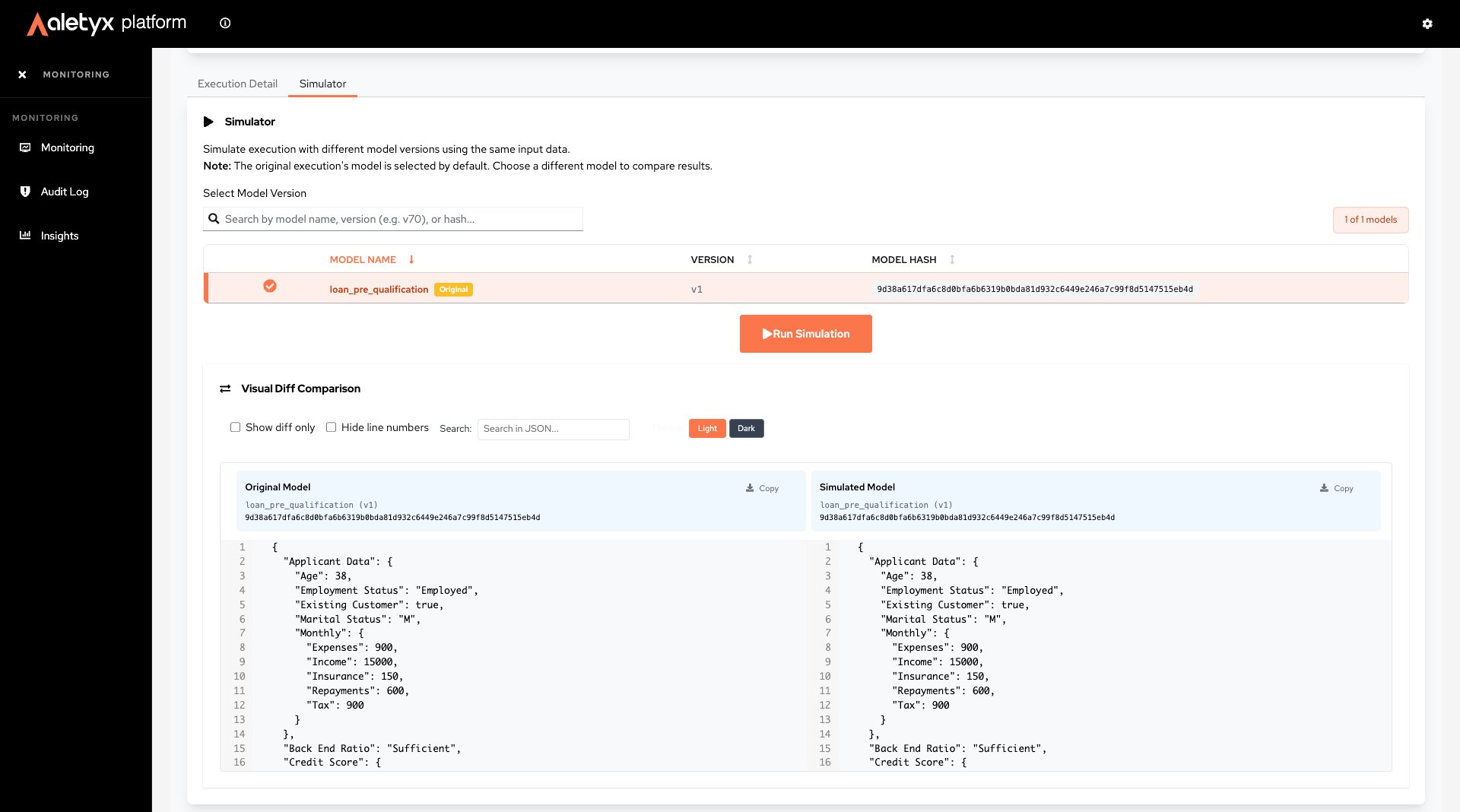Image resolution: width=1460 pixels, height=812 pixels.
Task: Click the v1 version cell
Action: click(697, 290)
